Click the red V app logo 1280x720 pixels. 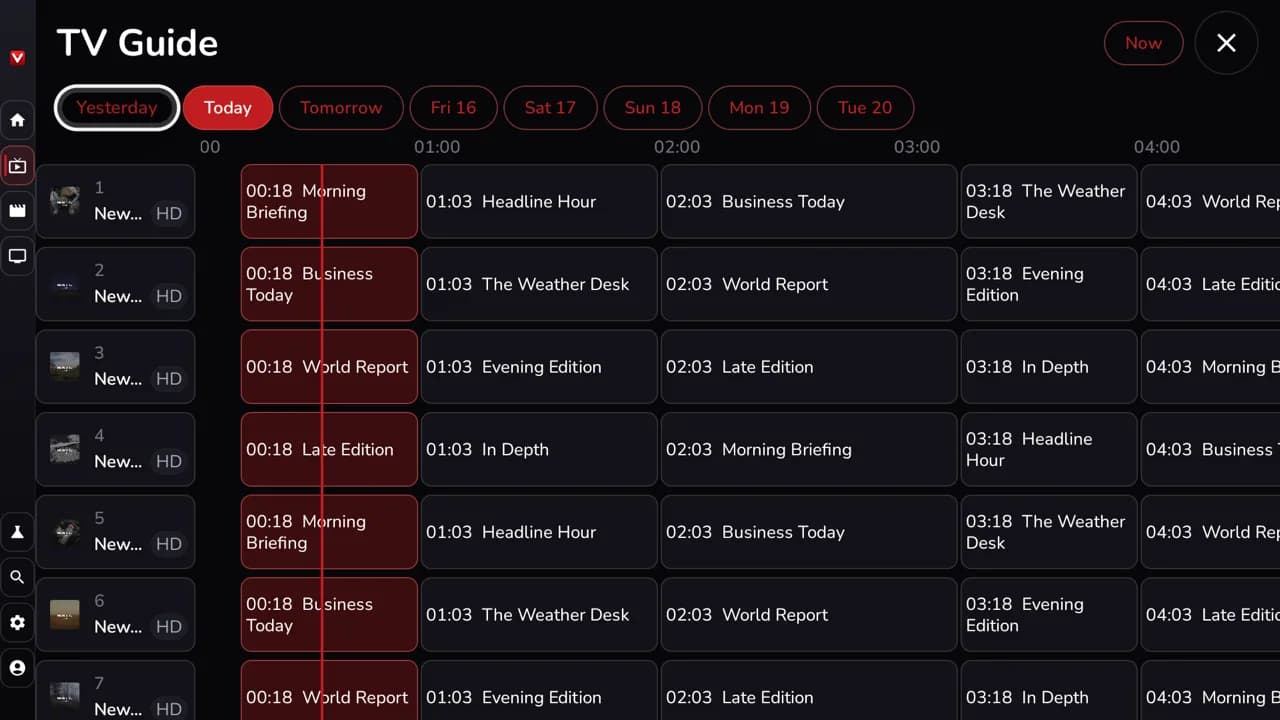[x=17, y=58]
